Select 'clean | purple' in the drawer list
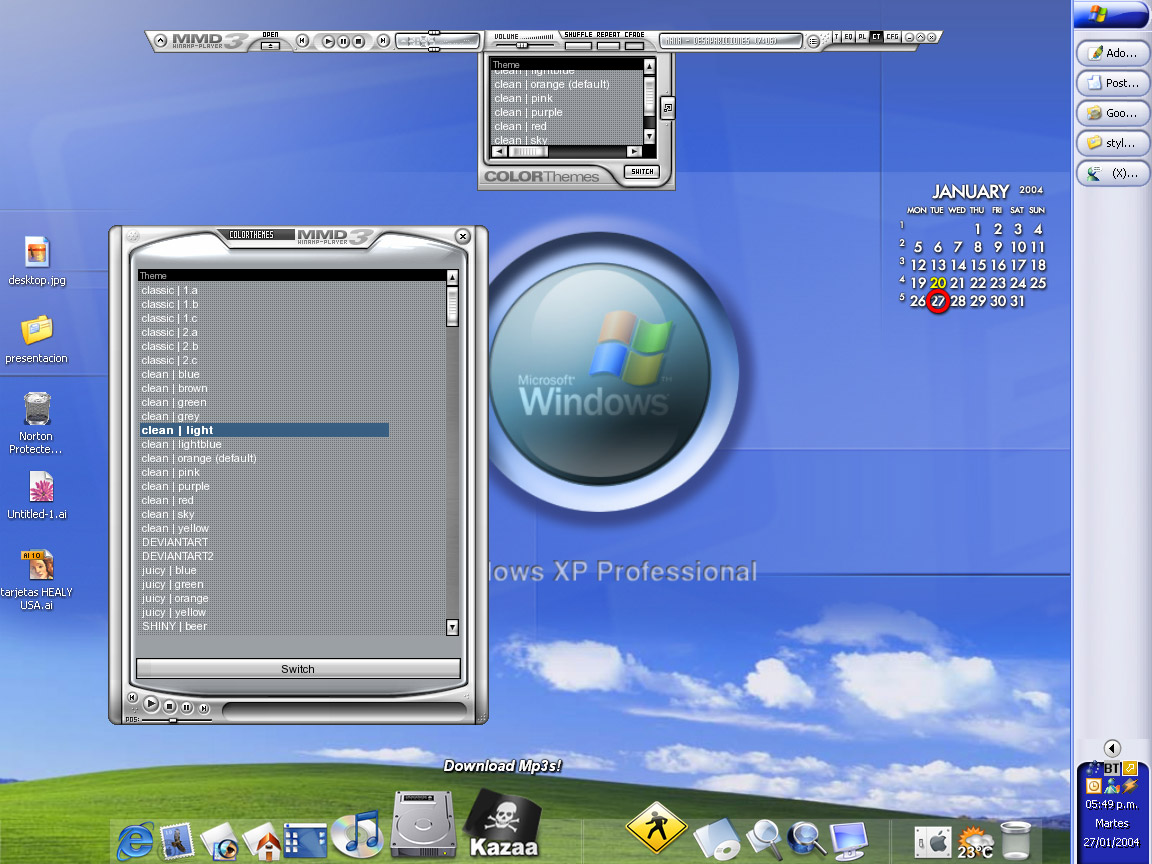Screen dimensions: 1152x864 (x=528, y=112)
